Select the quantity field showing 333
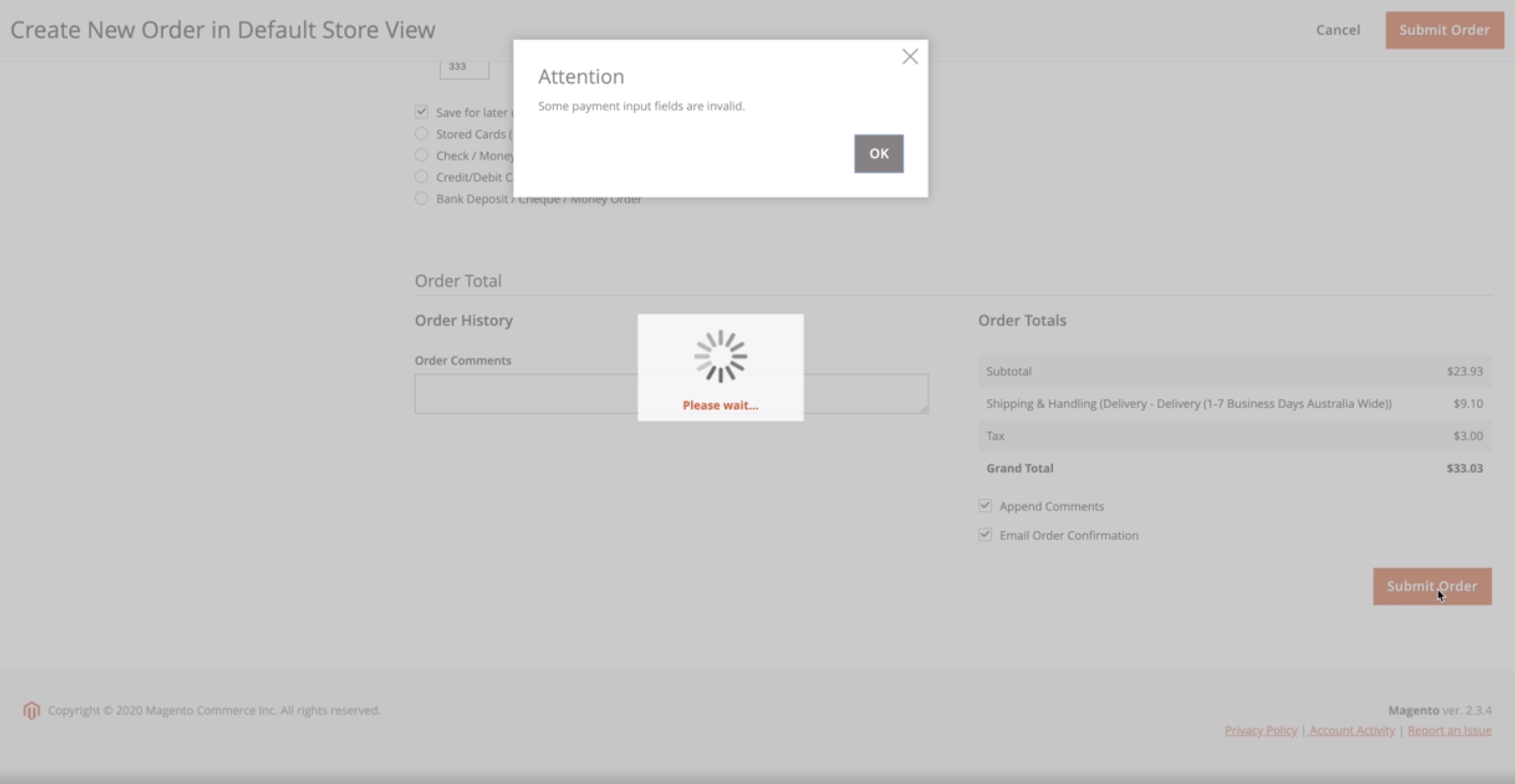The width and height of the screenshot is (1515, 784). [x=463, y=67]
